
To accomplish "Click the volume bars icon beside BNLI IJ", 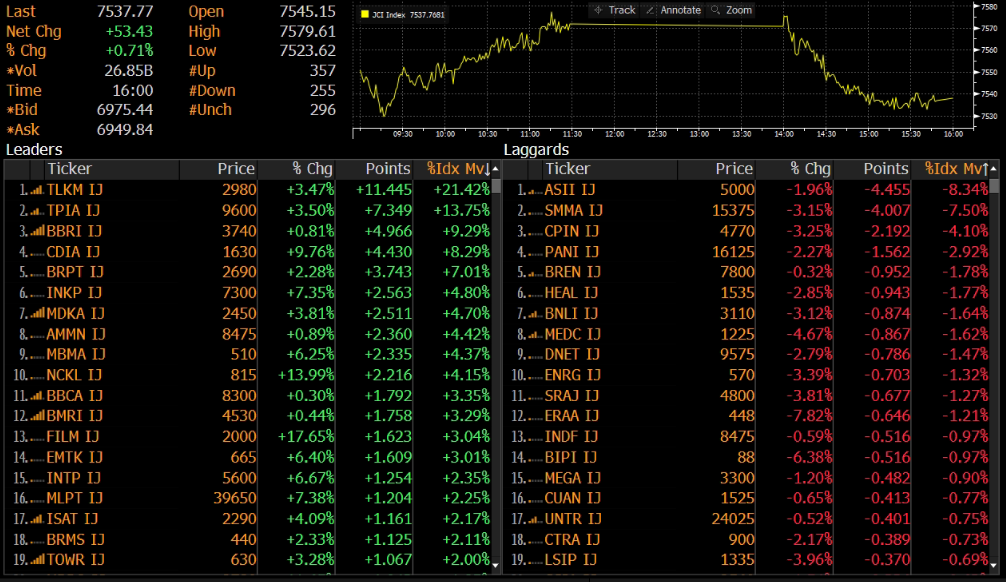I will [535, 313].
